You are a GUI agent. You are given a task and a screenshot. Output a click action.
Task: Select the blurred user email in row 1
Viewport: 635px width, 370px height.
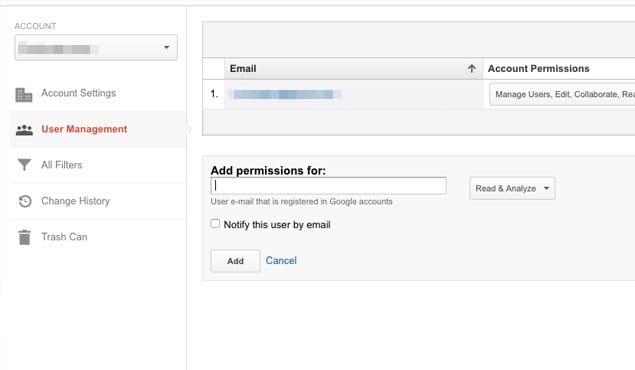[x=285, y=94]
